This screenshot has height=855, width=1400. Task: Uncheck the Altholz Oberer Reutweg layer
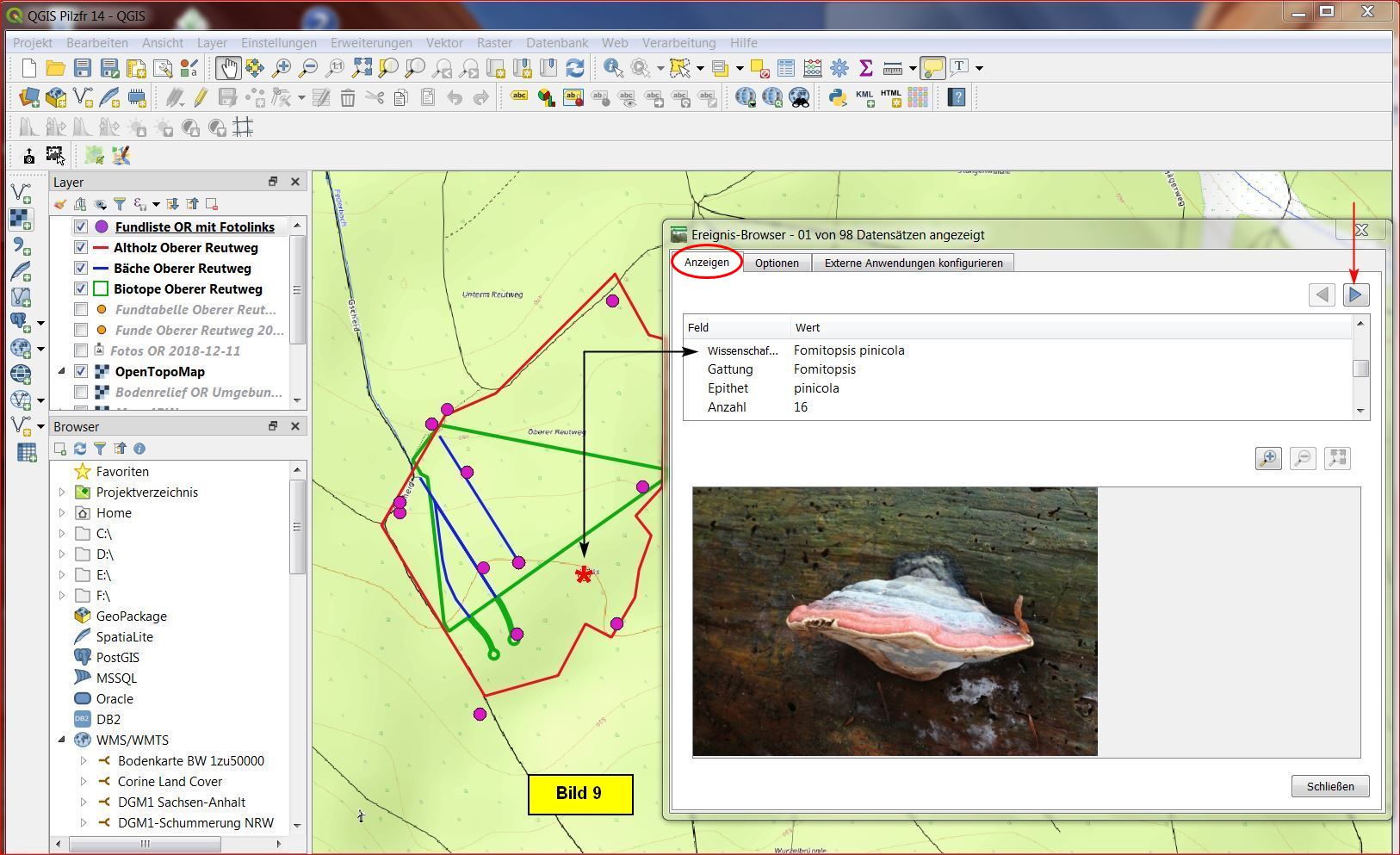[x=81, y=248]
